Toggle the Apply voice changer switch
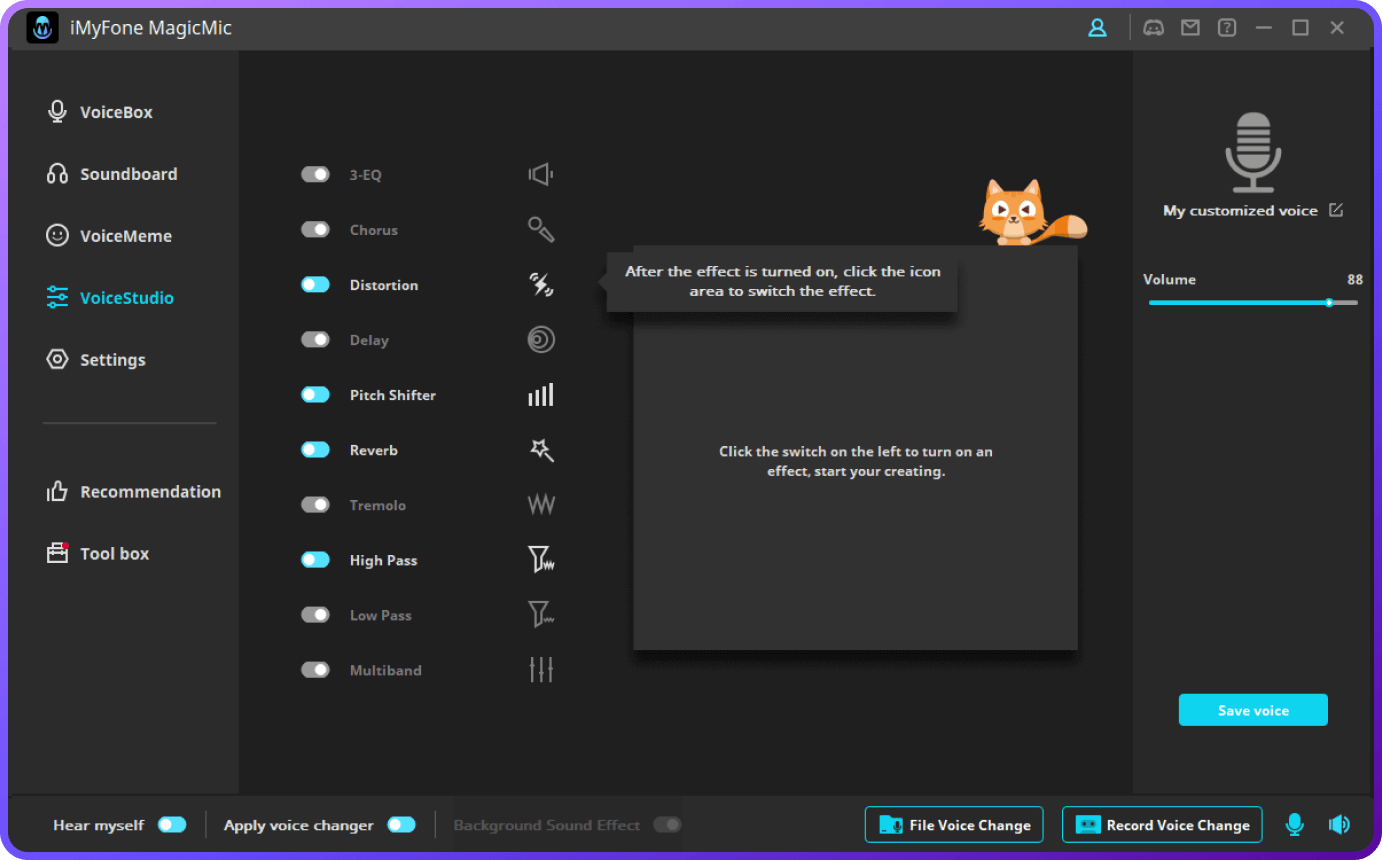Image resolution: width=1382 pixels, height=860 pixels. (x=401, y=825)
